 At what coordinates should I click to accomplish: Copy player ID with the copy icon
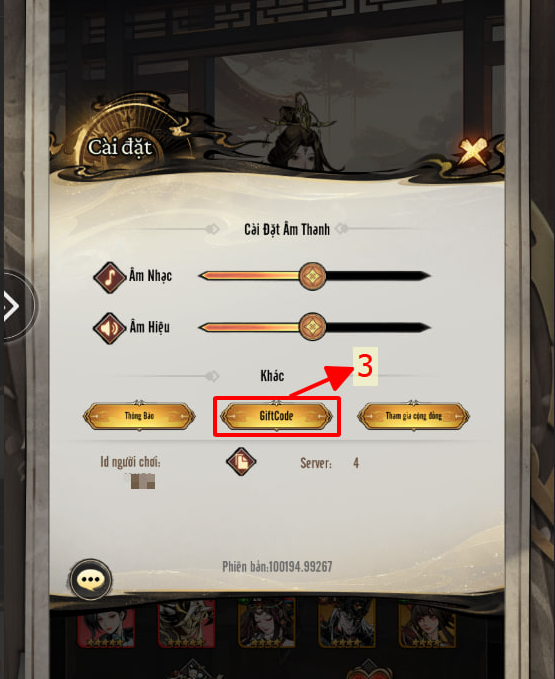coord(241,462)
